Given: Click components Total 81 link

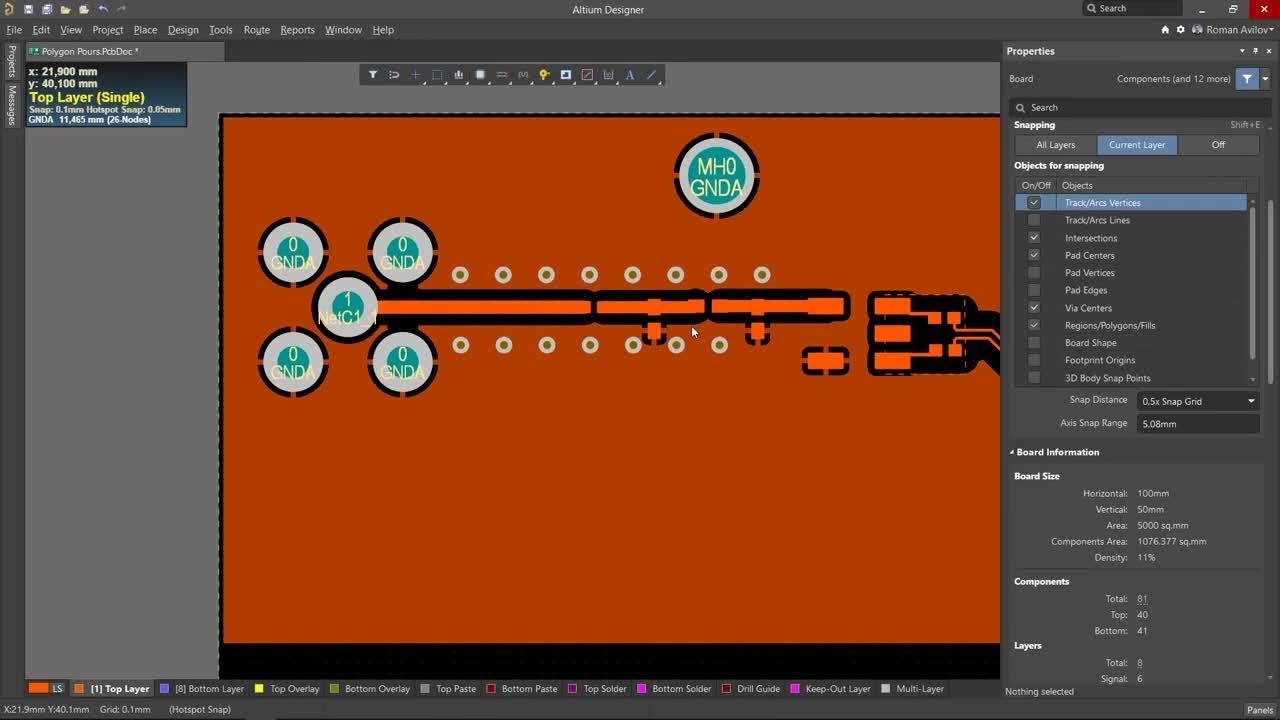Looking at the screenshot, I should [x=1142, y=599].
